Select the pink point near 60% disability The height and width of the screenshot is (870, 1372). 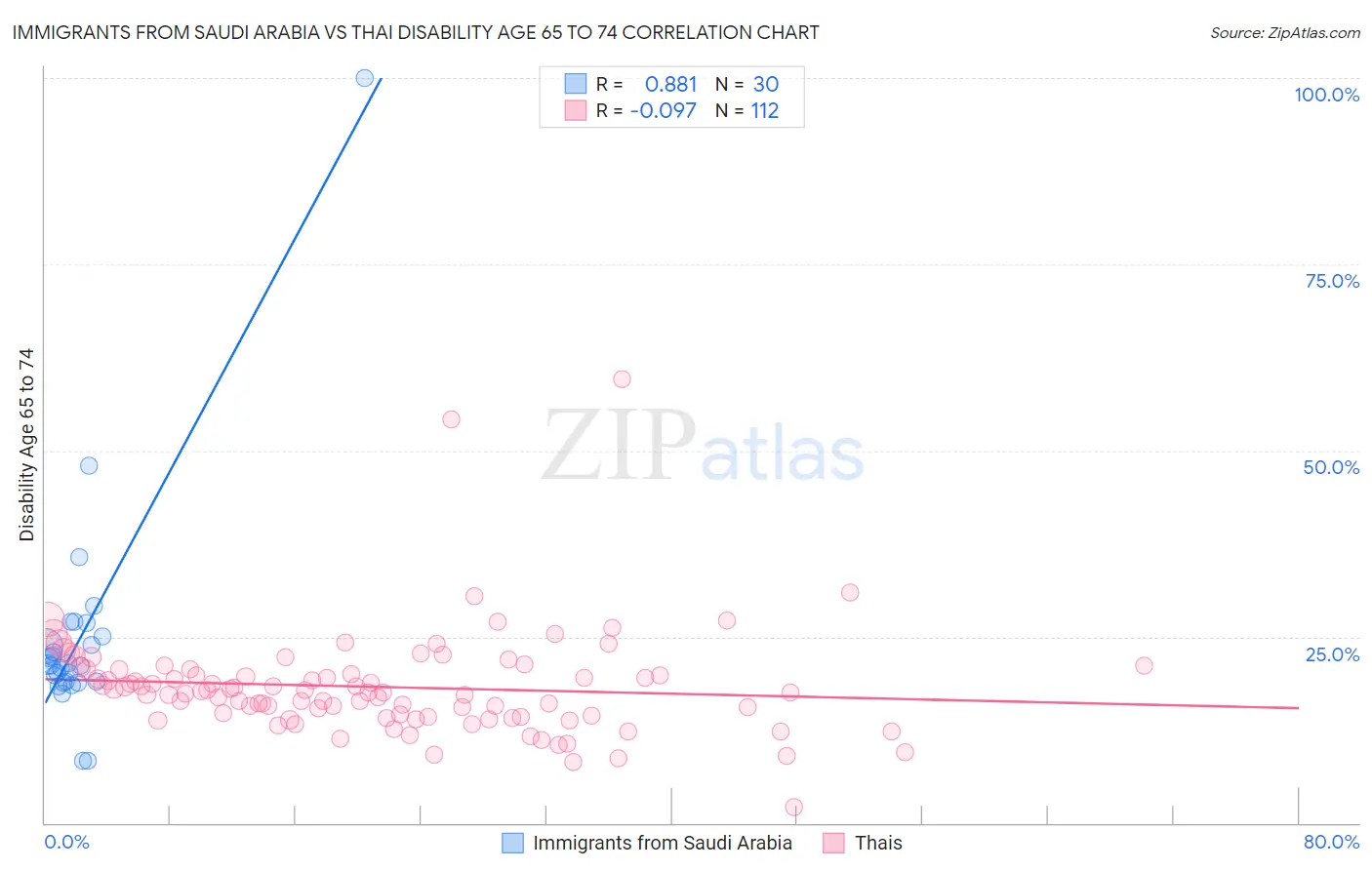coord(622,378)
